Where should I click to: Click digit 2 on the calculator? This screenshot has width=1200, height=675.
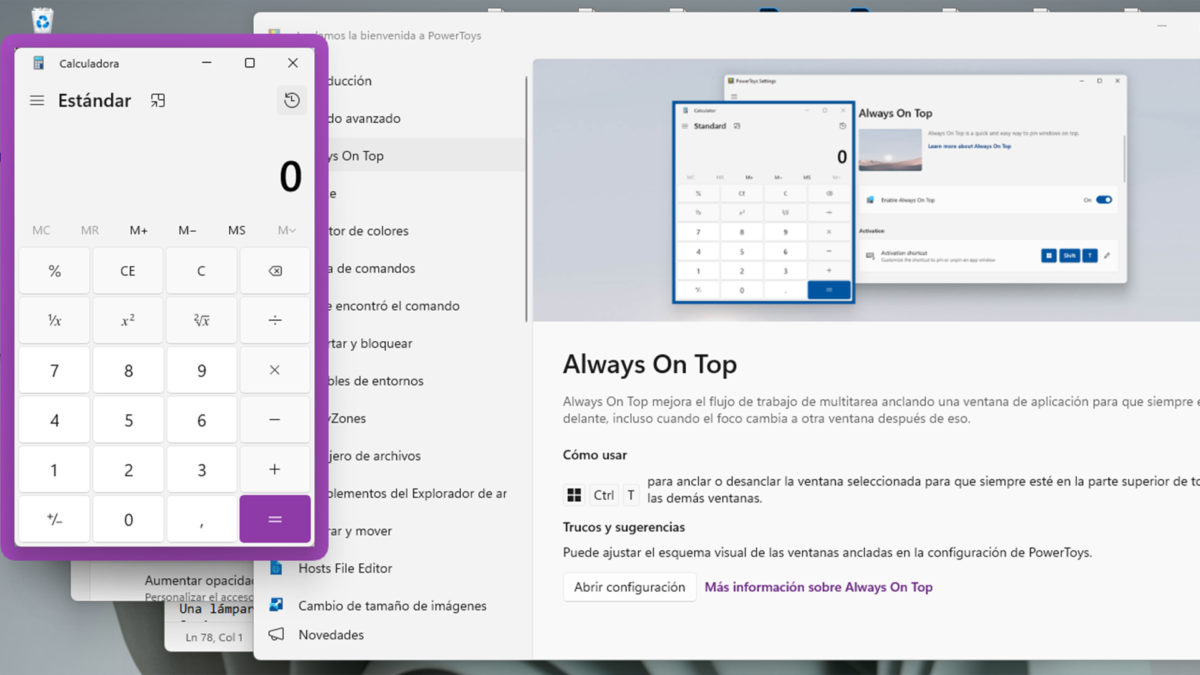click(128, 469)
